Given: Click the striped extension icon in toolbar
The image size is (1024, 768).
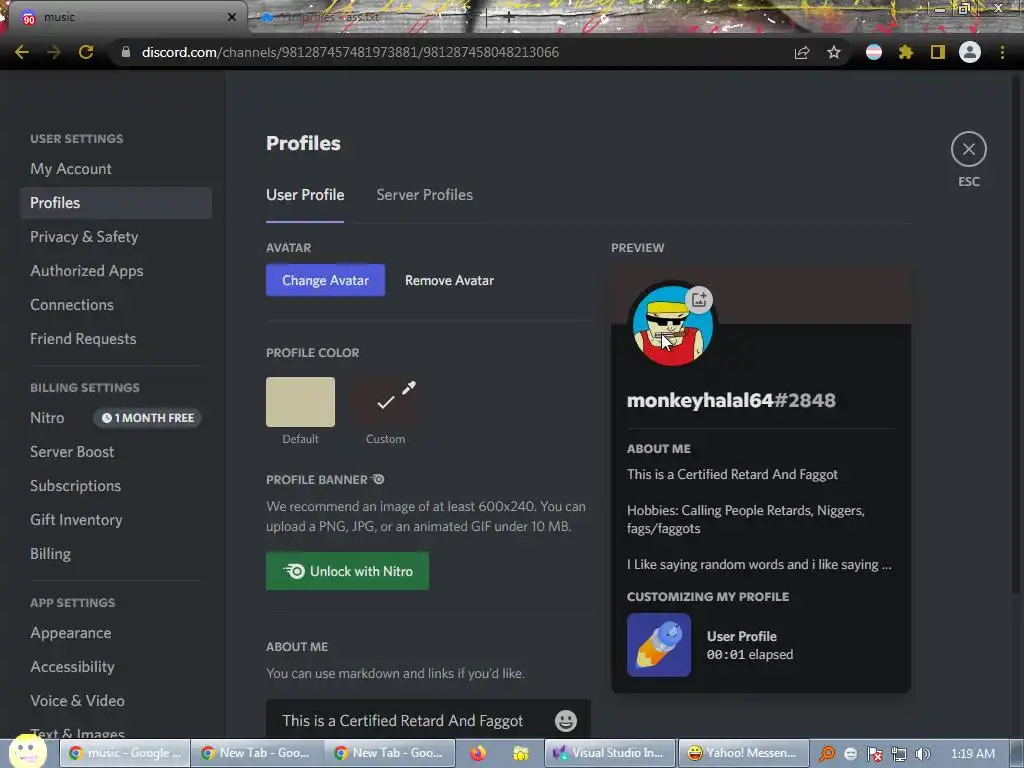Looking at the screenshot, I should [x=874, y=52].
